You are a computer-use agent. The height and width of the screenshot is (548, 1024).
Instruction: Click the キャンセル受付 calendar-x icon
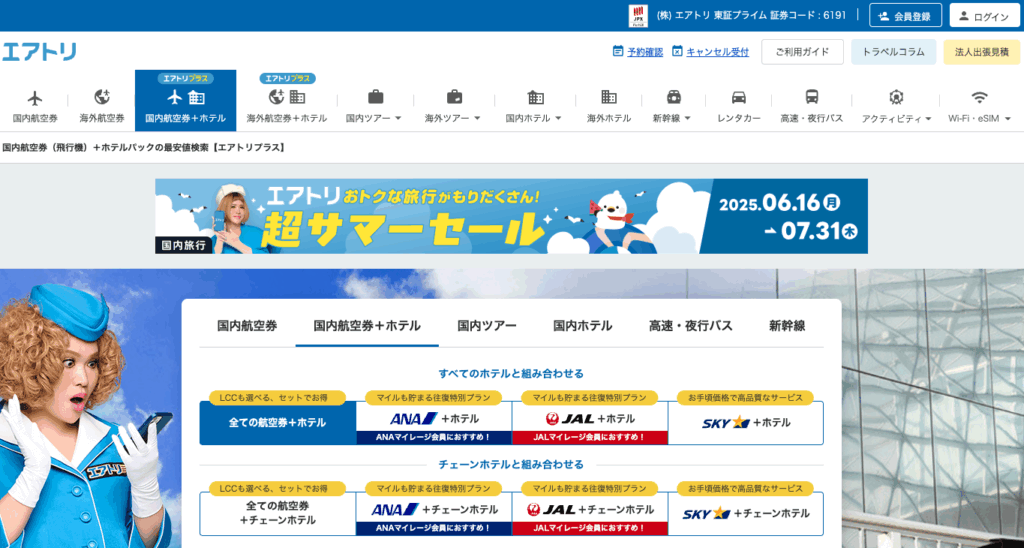[x=677, y=51]
